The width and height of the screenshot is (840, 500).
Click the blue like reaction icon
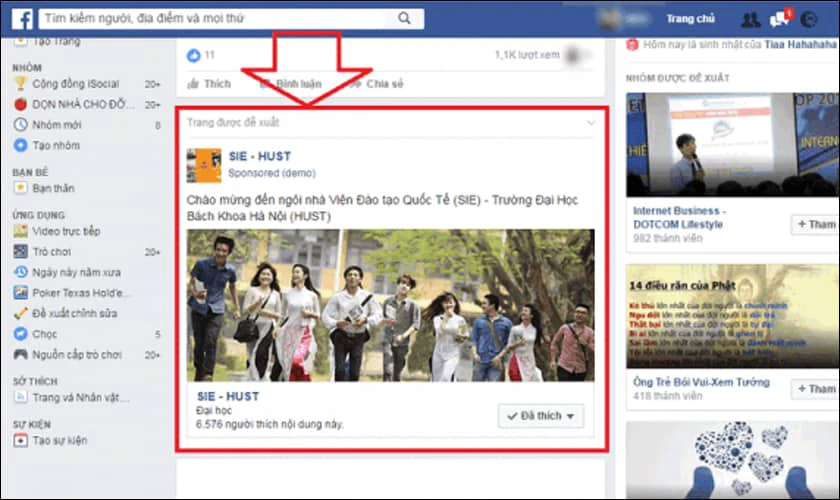tap(193, 55)
